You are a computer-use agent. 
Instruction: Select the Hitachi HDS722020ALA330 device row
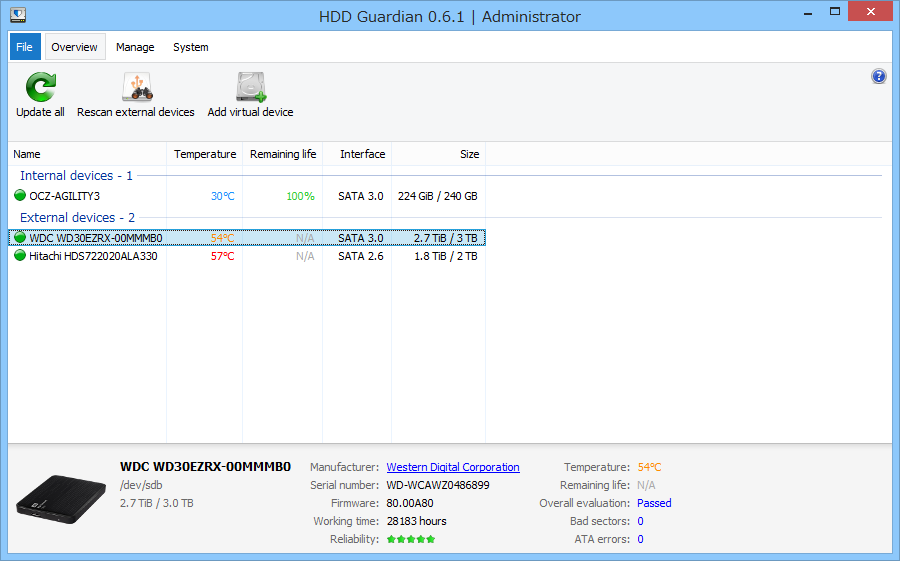tap(247, 256)
